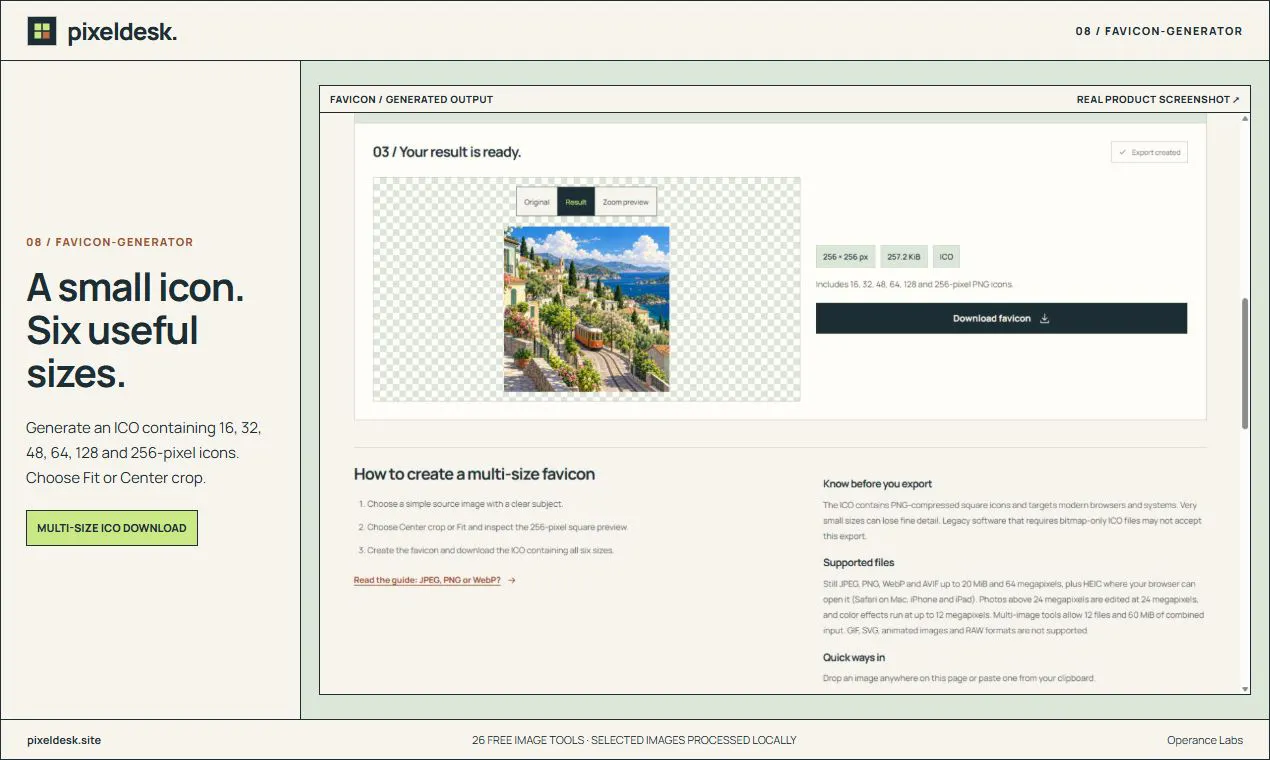
Task: Click the Download favicon button
Action: [1001, 318]
